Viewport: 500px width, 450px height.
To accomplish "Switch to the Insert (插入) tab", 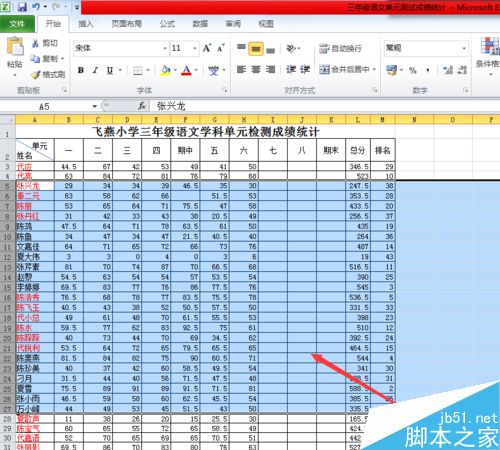I will click(85, 24).
